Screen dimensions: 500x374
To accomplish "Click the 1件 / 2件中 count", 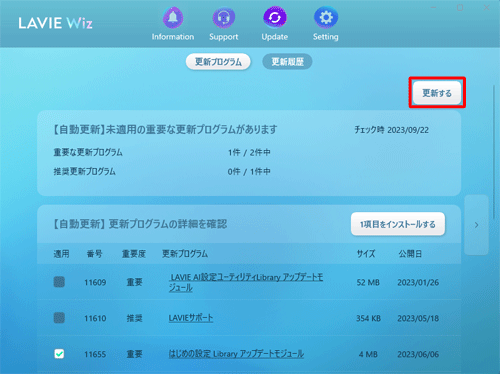I will (x=249, y=153).
